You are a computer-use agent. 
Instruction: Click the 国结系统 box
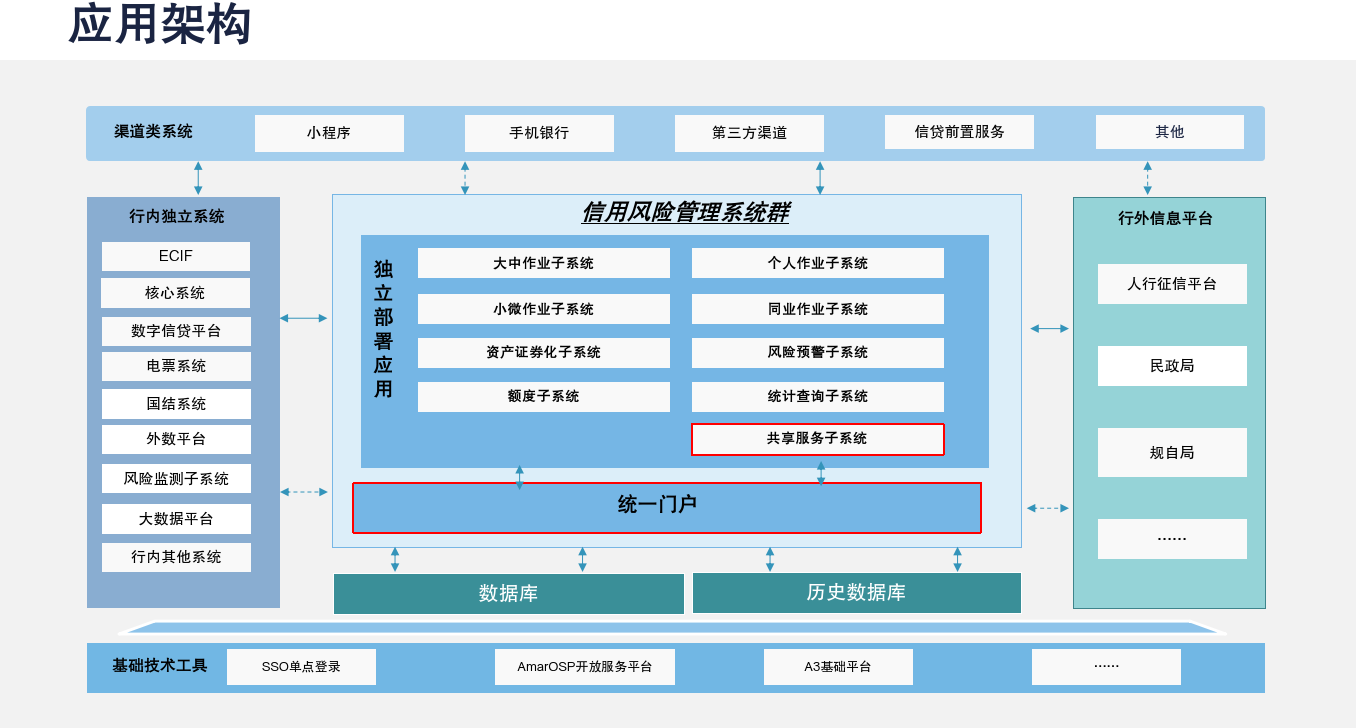coord(176,404)
